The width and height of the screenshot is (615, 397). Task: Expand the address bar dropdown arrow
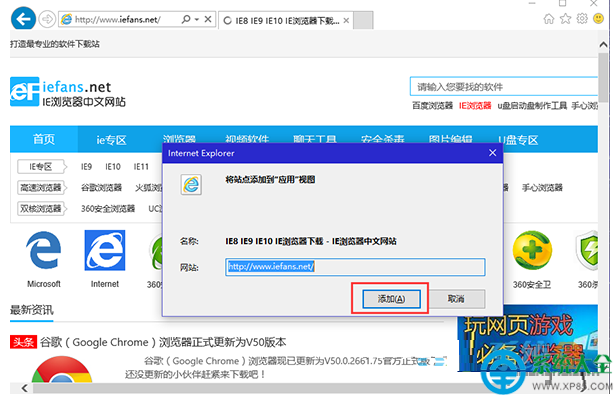pos(197,19)
